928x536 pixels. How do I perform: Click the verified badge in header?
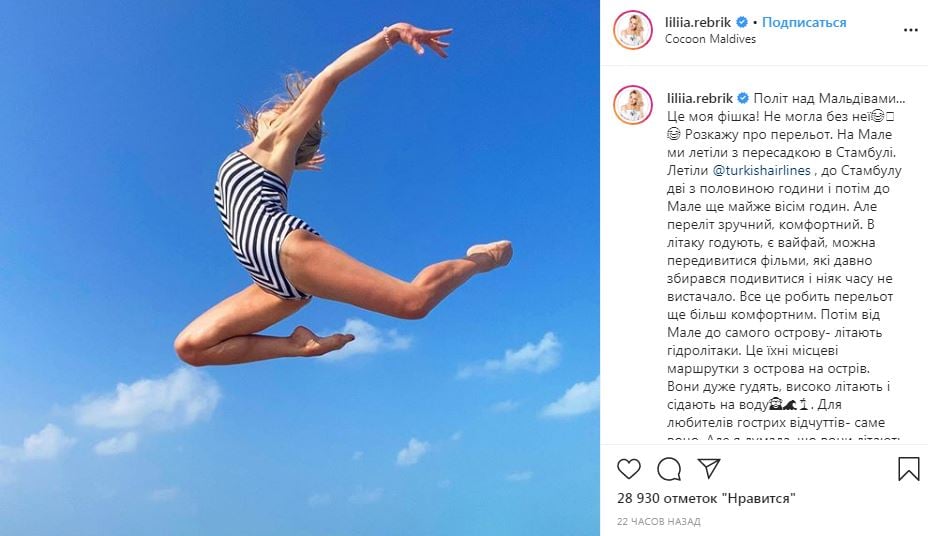coord(742,22)
